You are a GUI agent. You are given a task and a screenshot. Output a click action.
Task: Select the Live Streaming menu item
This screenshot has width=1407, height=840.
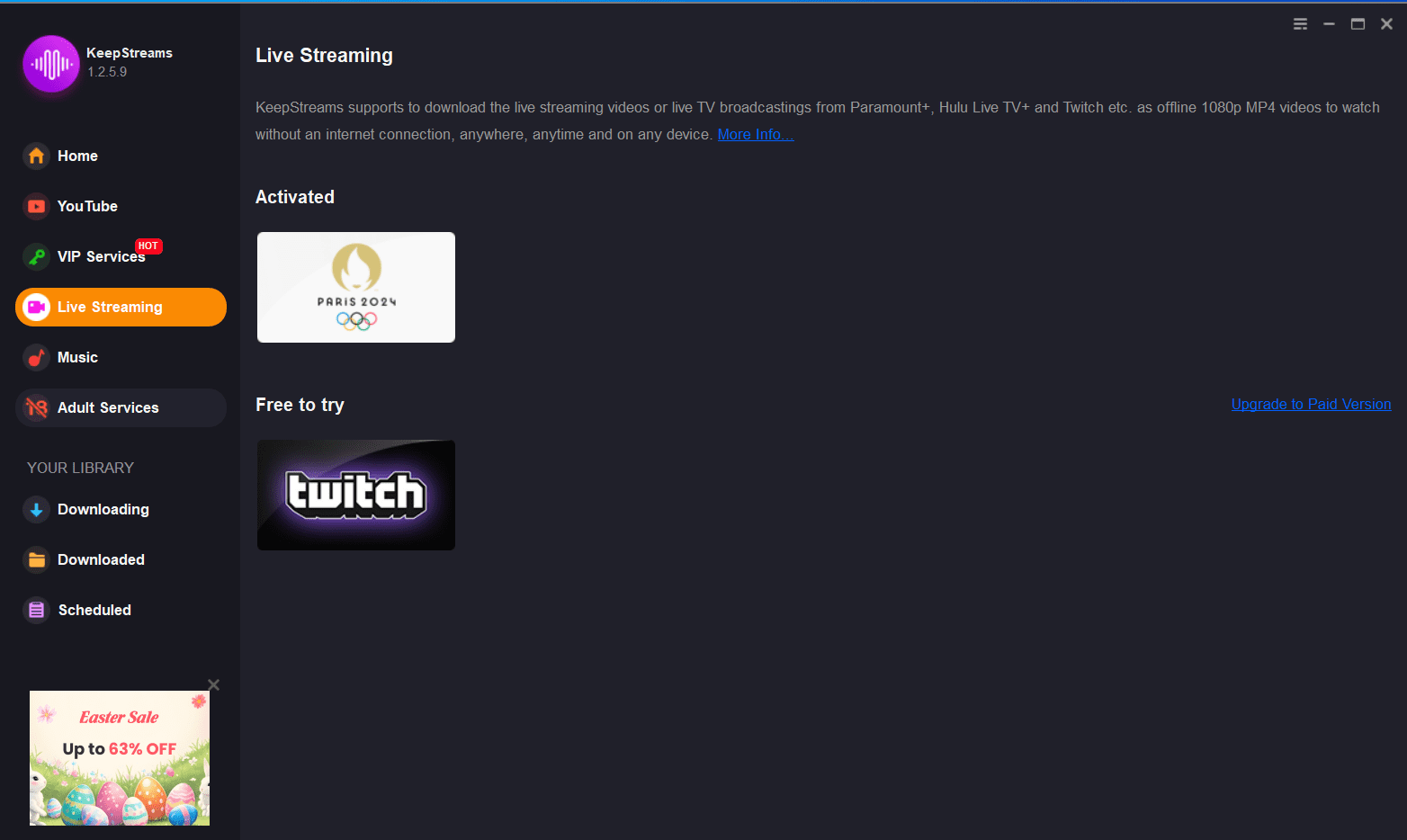121,307
